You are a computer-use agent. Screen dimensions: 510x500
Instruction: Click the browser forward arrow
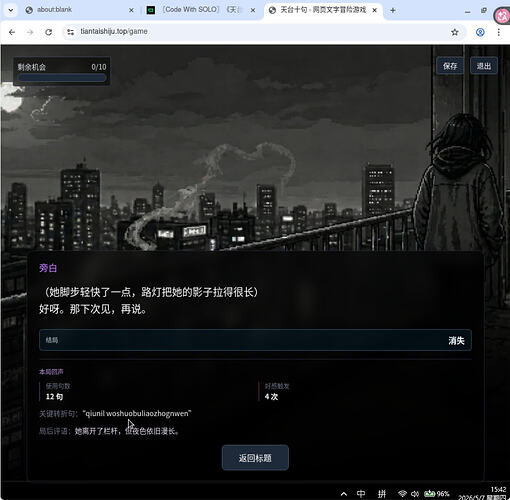click(x=30, y=32)
